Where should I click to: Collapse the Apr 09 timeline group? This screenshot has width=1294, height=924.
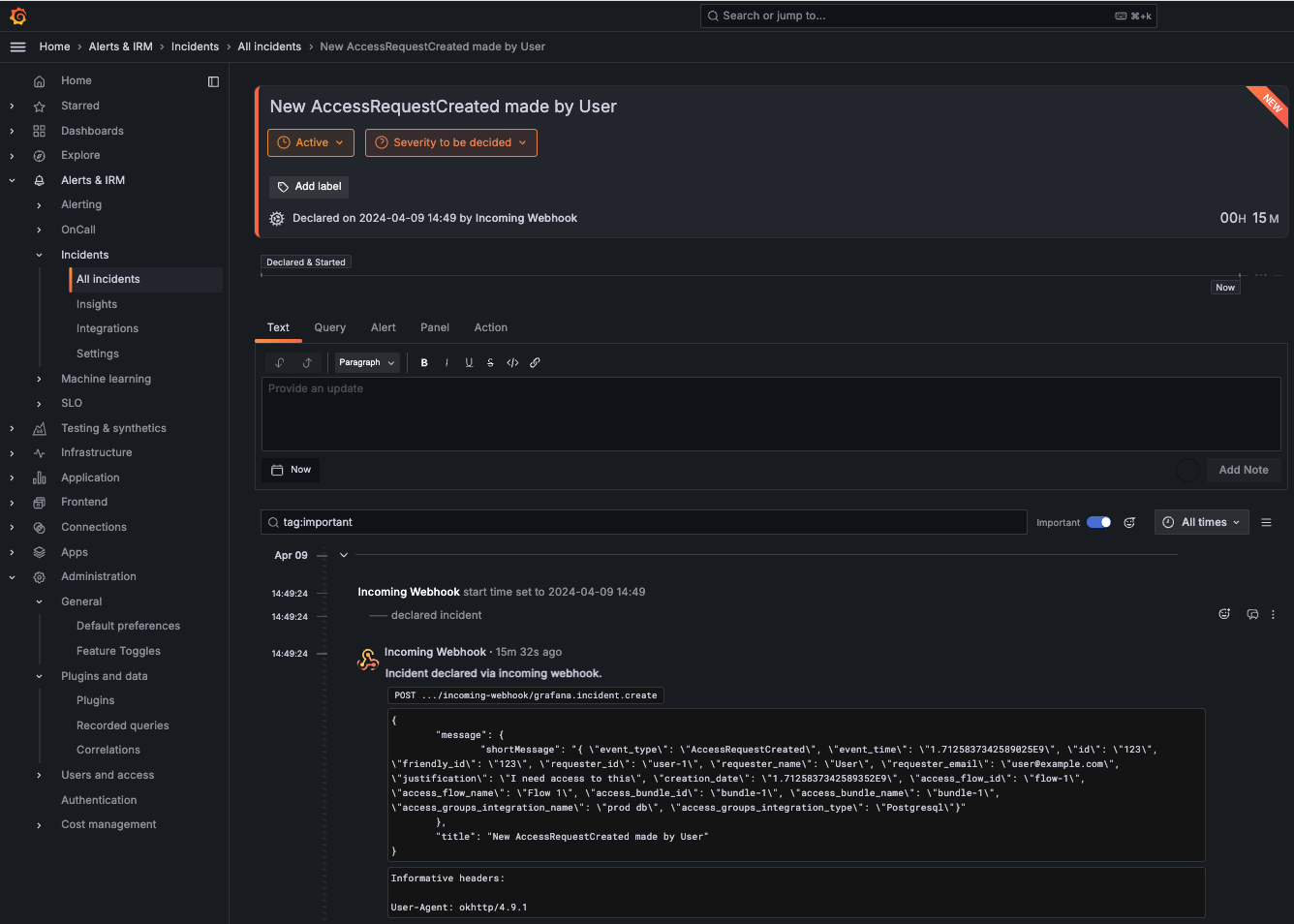pos(344,555)
